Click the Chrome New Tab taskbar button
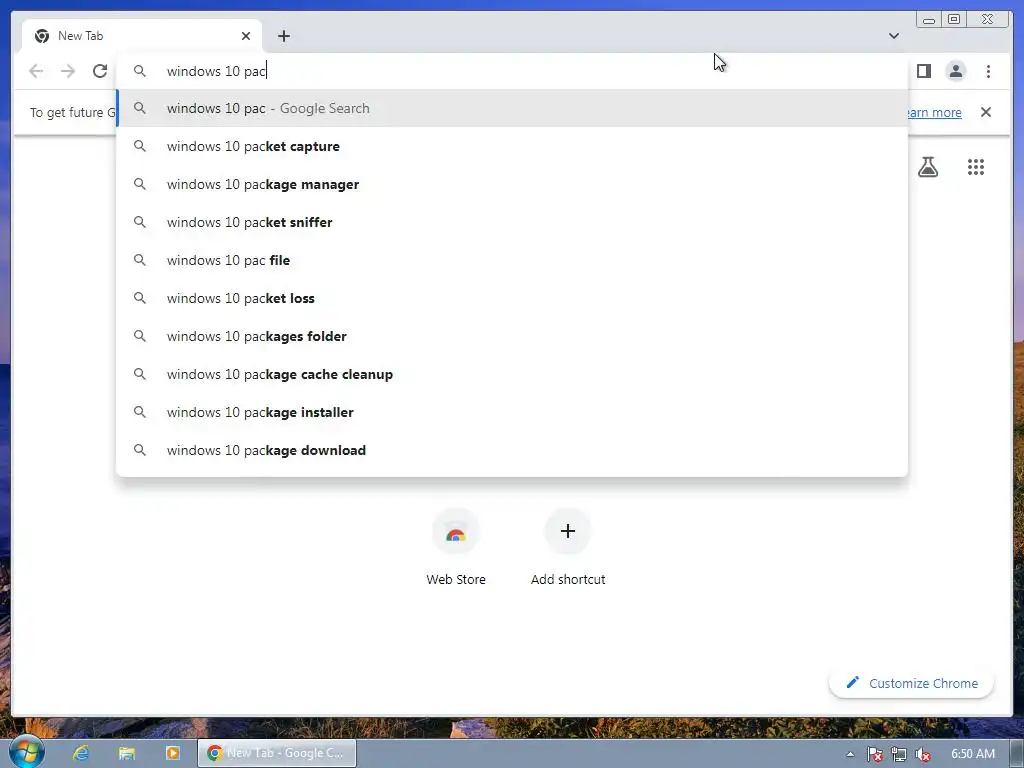This screenshot has width=1024, height=768. click(x=277, y=753)
